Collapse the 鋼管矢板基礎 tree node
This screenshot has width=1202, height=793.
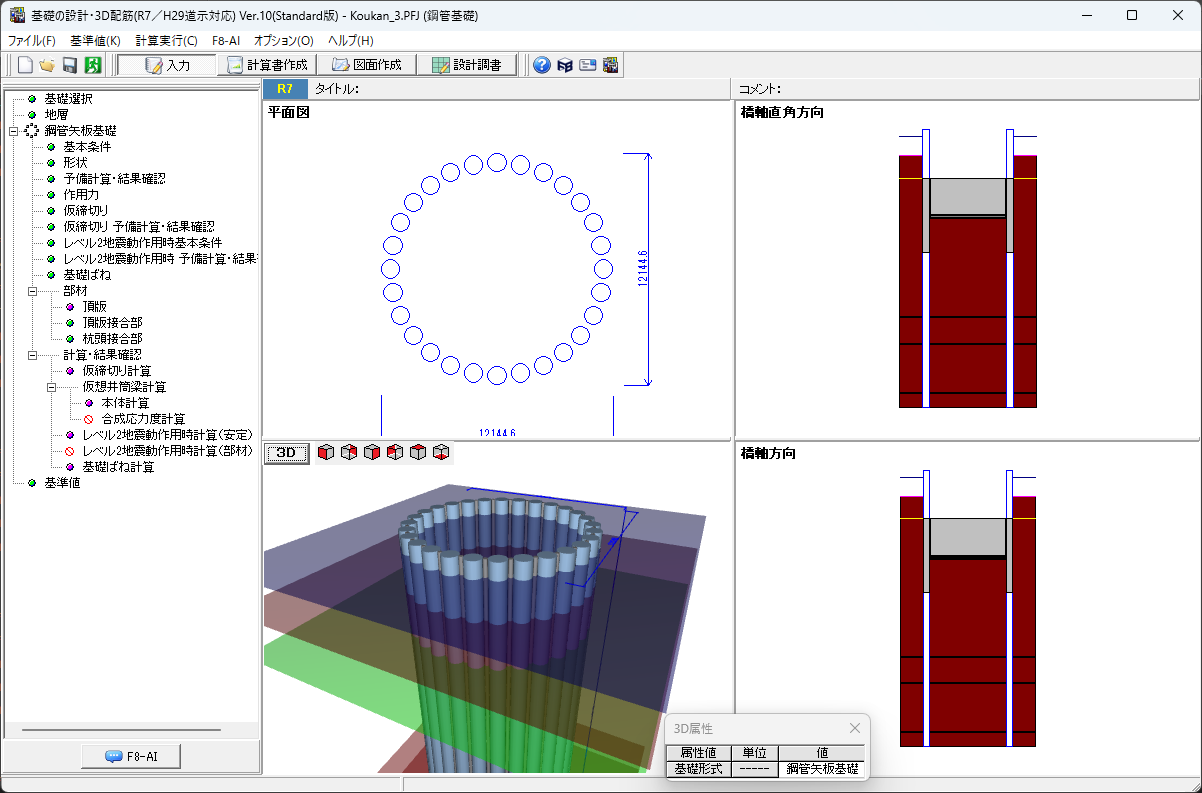pyautogui.click(x=13, y=131)
